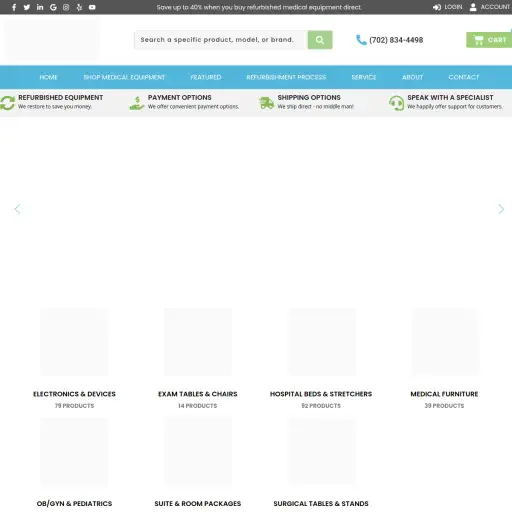Click the 'Save up to 40%' banner text
This screenshot has width=512, height=512.
click(x=259, y=7)
